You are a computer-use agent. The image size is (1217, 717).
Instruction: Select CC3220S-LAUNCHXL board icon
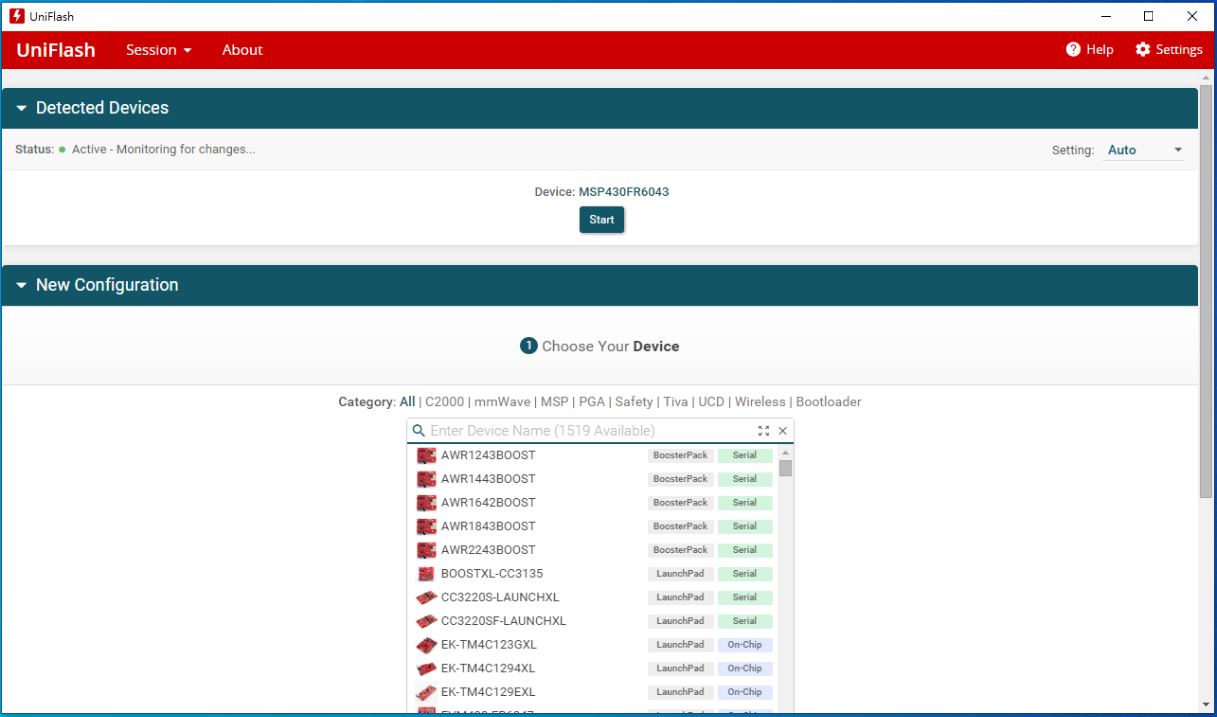pos(426,597)
